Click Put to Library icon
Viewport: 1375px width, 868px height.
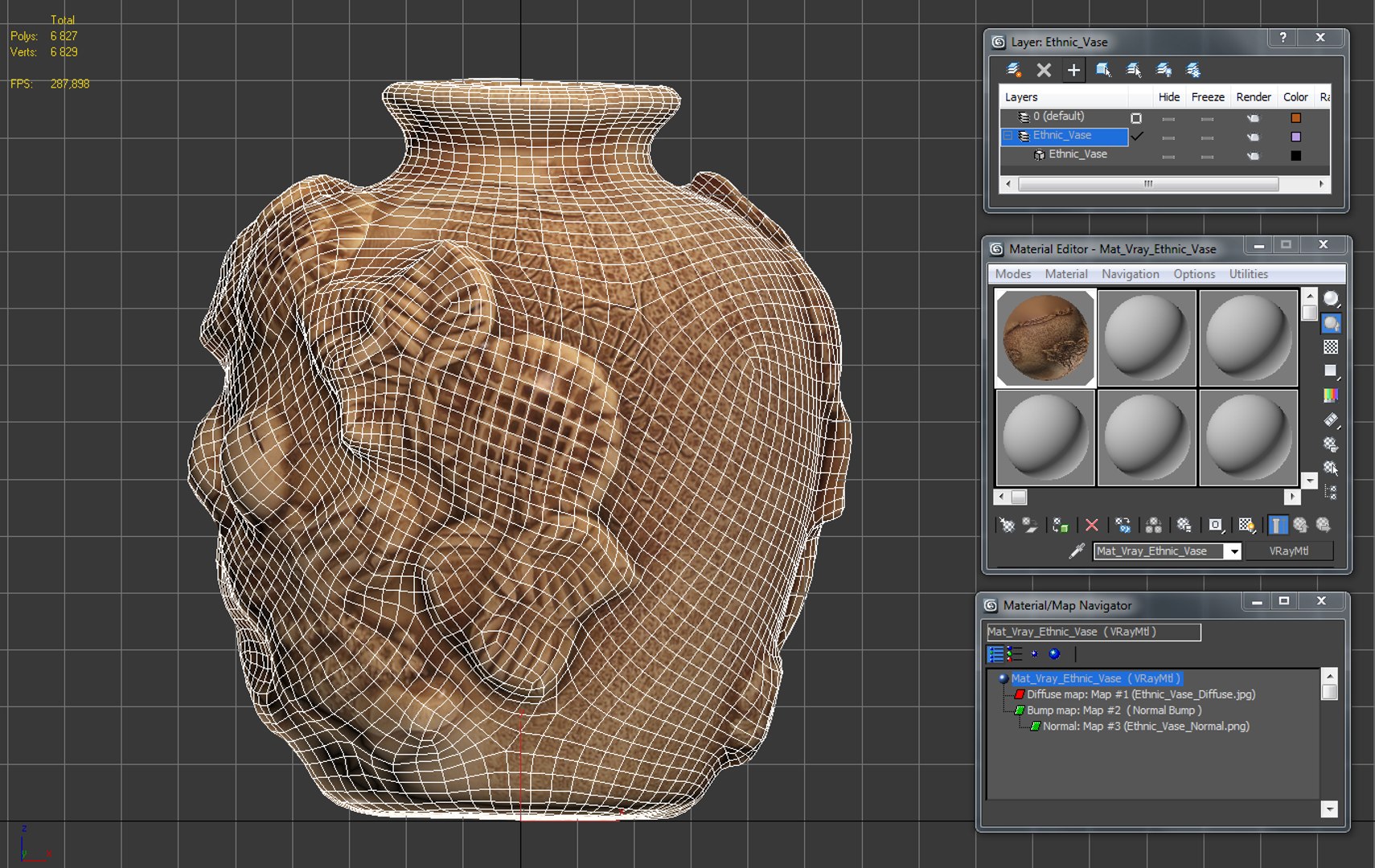(x=1184, y=525)
